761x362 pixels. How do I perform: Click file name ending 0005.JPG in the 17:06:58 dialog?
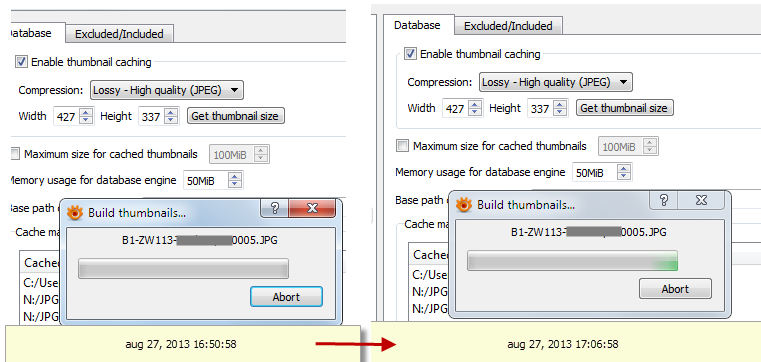pyautogui.click(x=589, y=232)
